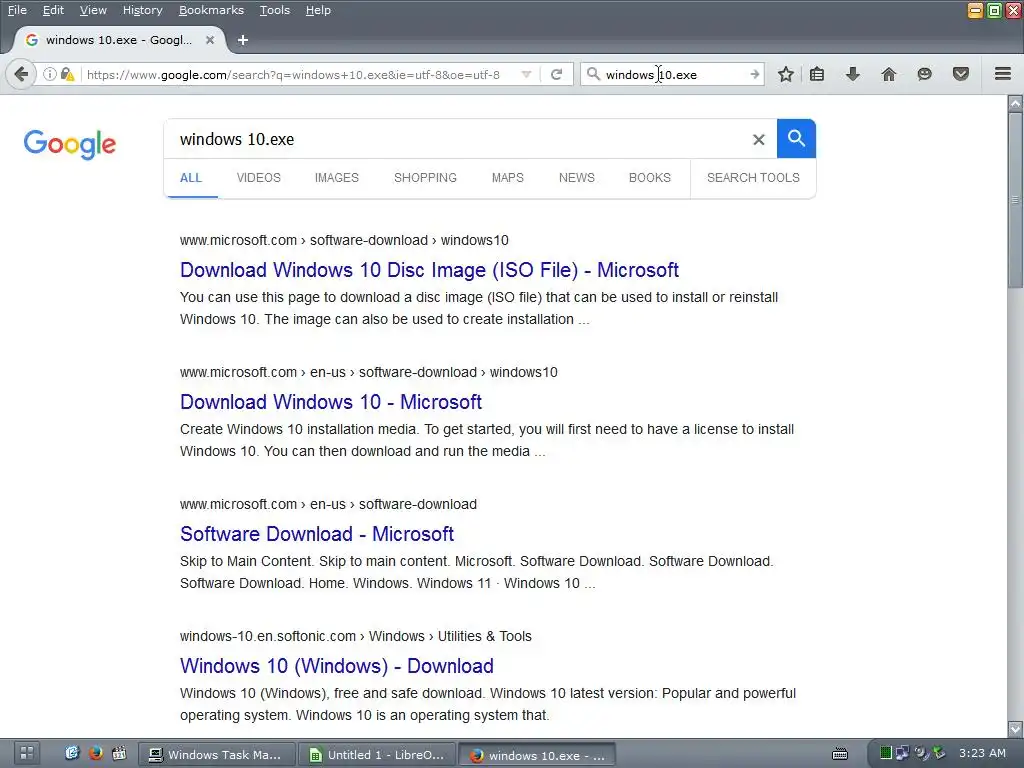Open the Bookmarks menu
The image size is (1024, 768).
point(211,10)
